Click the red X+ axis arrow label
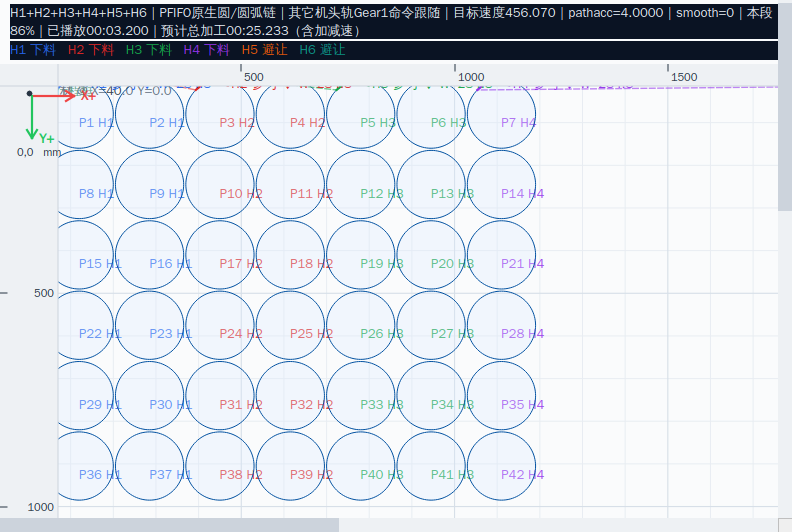This screenshot has height=532, width=792. pyautogui.click(x=88, y=94)
